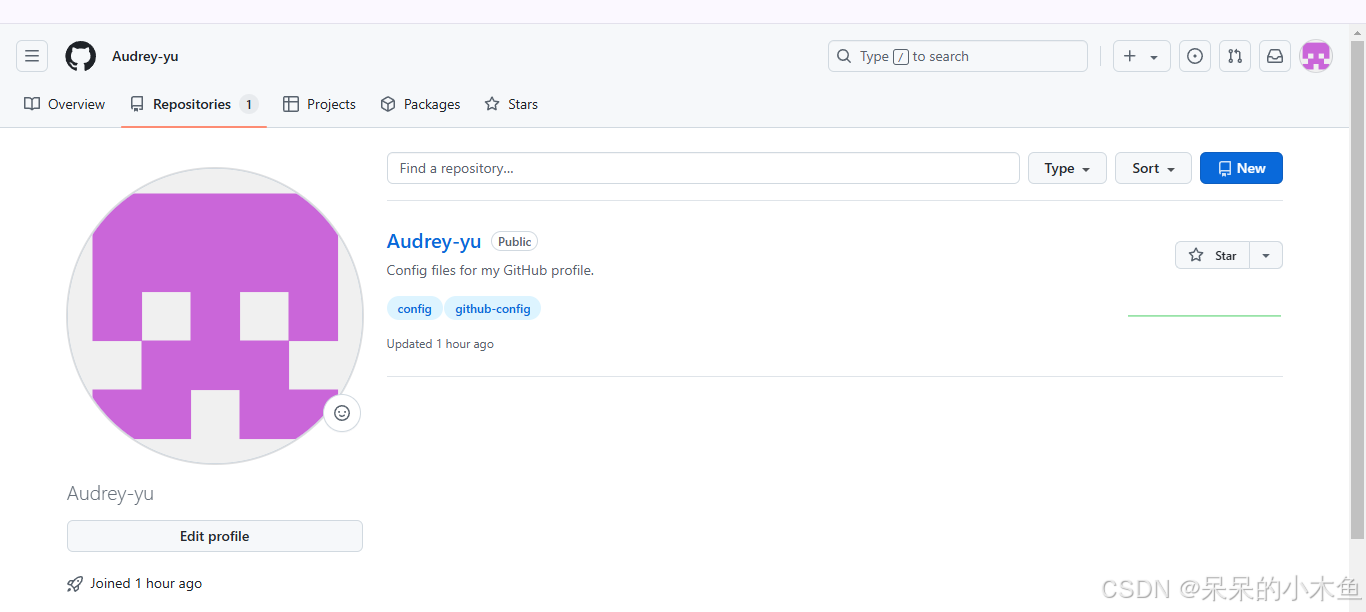Open the pull requests icon
The width and height of the screenshot is (1366, 612).
[x=1235, y=56]
